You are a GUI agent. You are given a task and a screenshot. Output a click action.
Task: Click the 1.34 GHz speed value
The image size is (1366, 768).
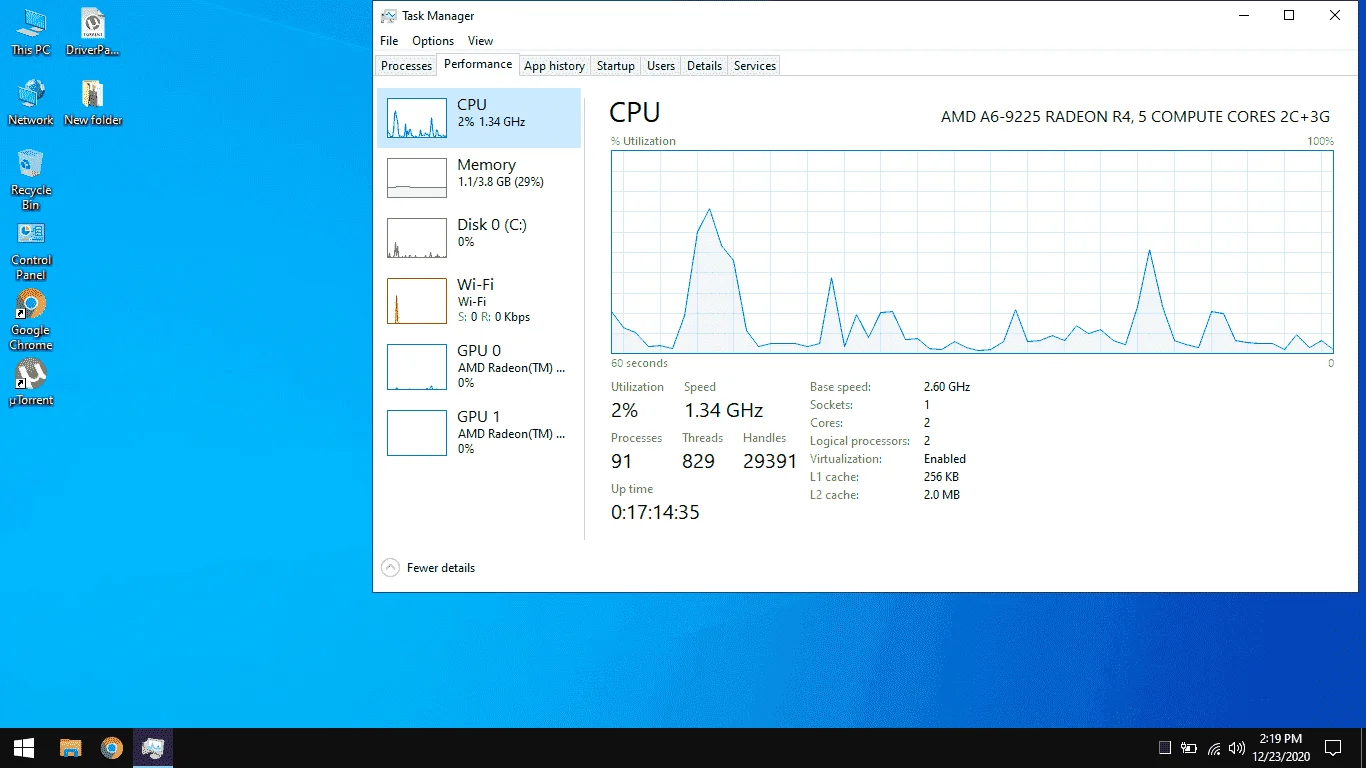click(724, 410)
